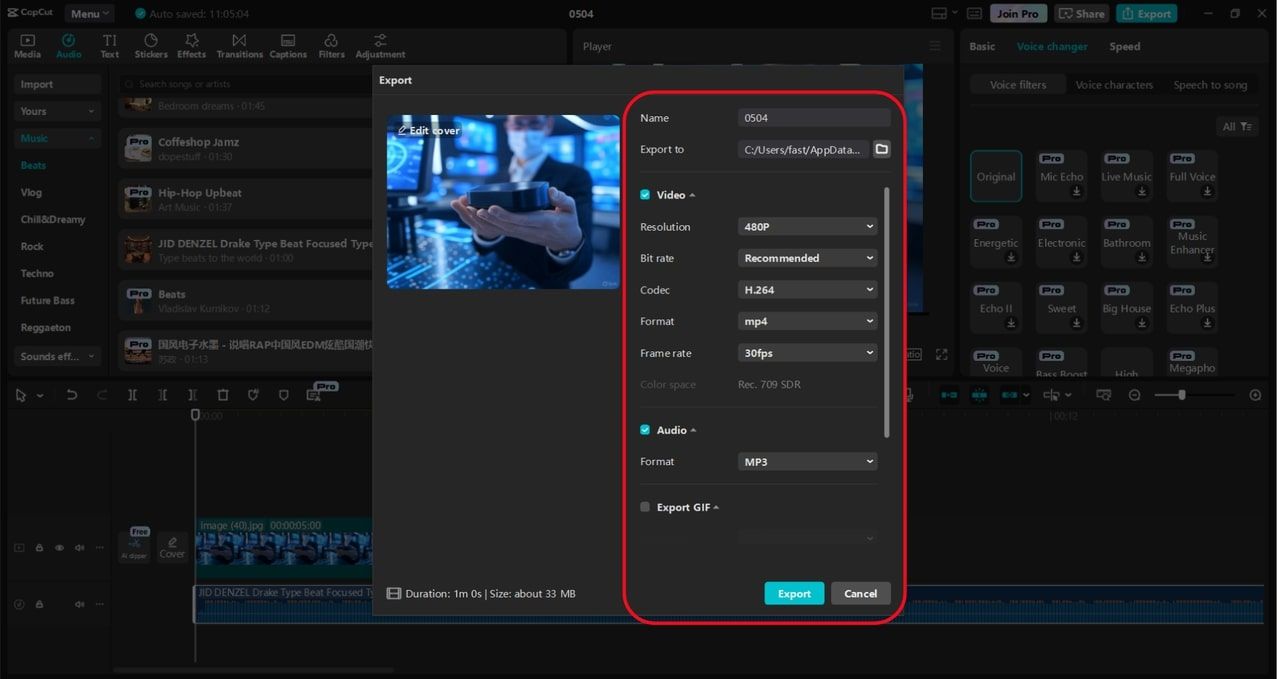This screenshot has width=1280, height=679.
Task: Switch to the Speed tab
Action: (x=1124, y=46)
